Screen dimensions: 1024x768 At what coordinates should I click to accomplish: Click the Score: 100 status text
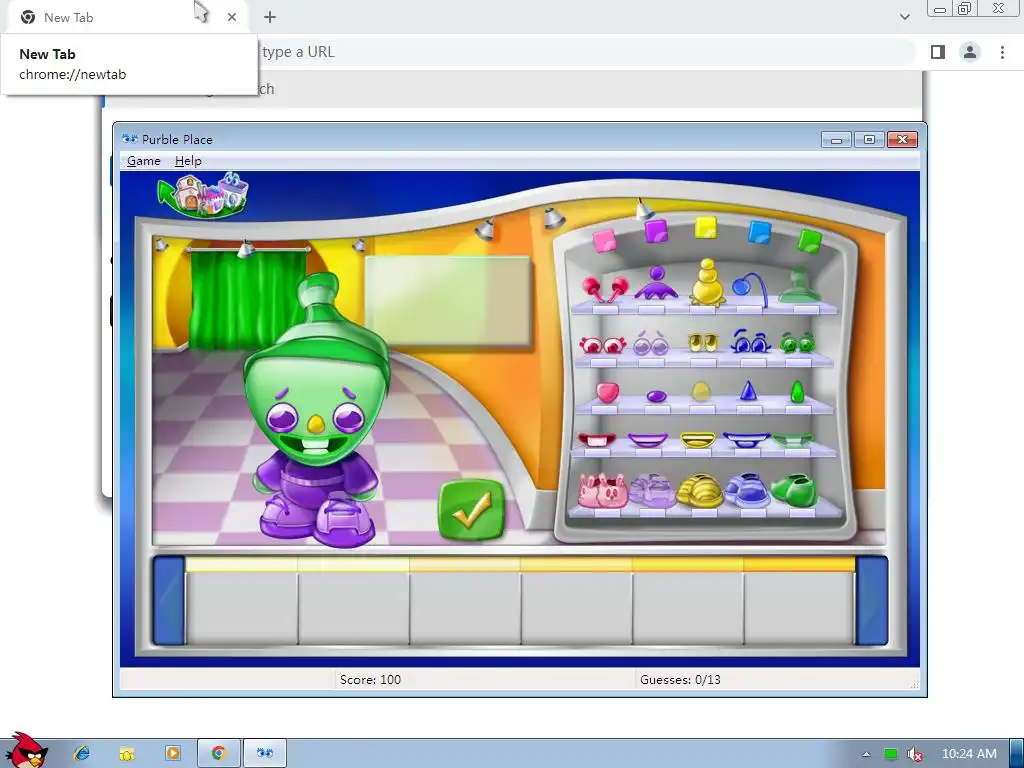pyautogui.click(x=370, y=679)
